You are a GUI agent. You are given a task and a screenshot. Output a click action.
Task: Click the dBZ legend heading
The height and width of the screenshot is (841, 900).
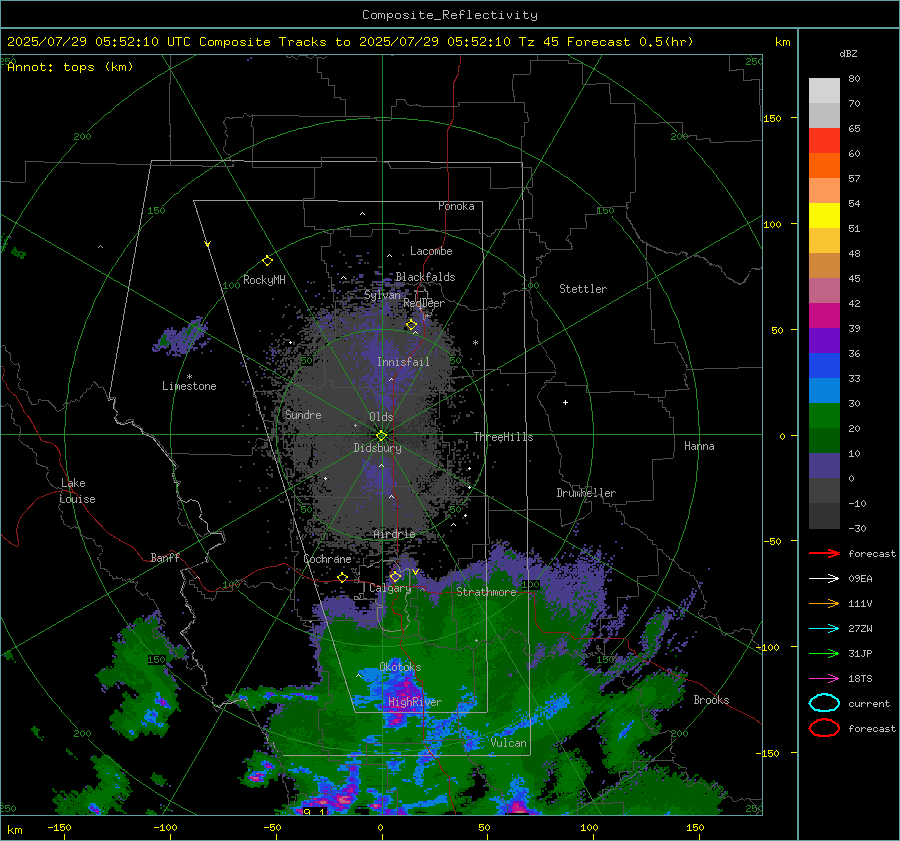pyautogui.click(x=848, y=53)
